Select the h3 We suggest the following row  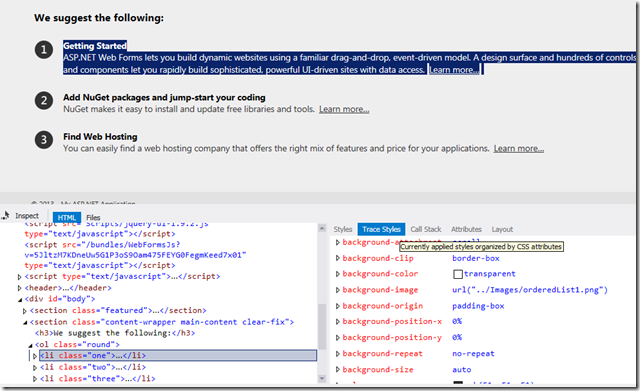115,333
